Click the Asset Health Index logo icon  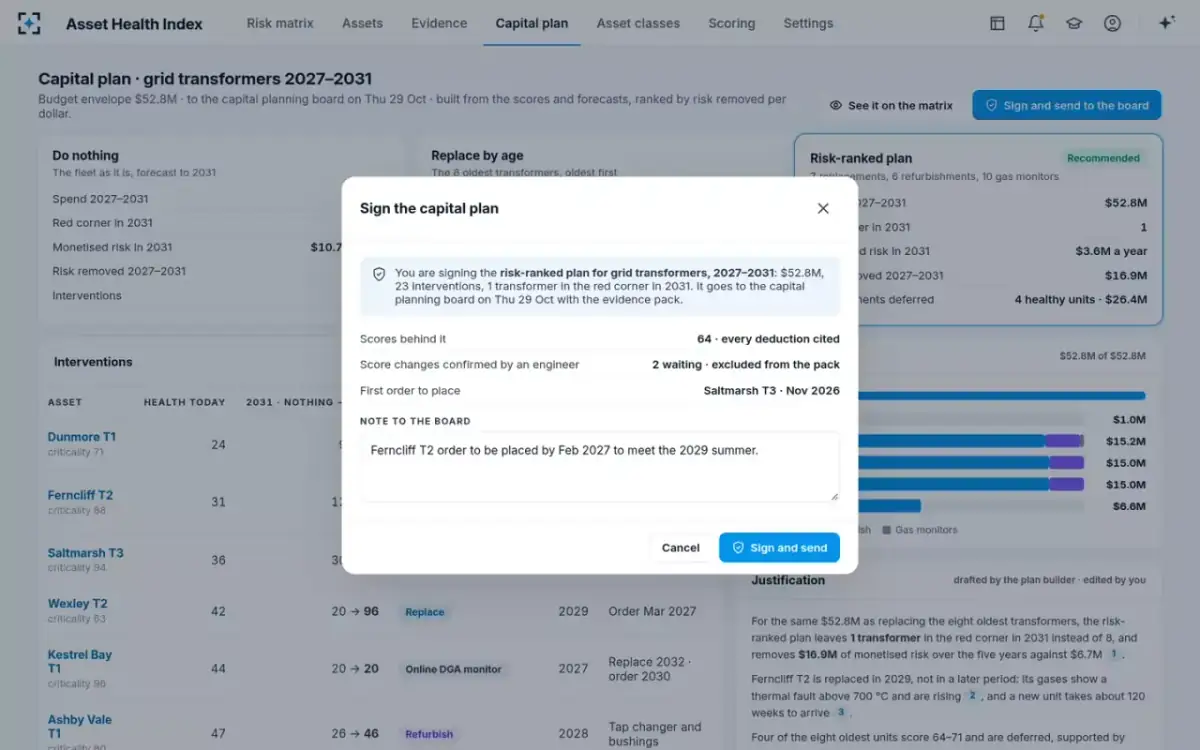pos(30,23)
